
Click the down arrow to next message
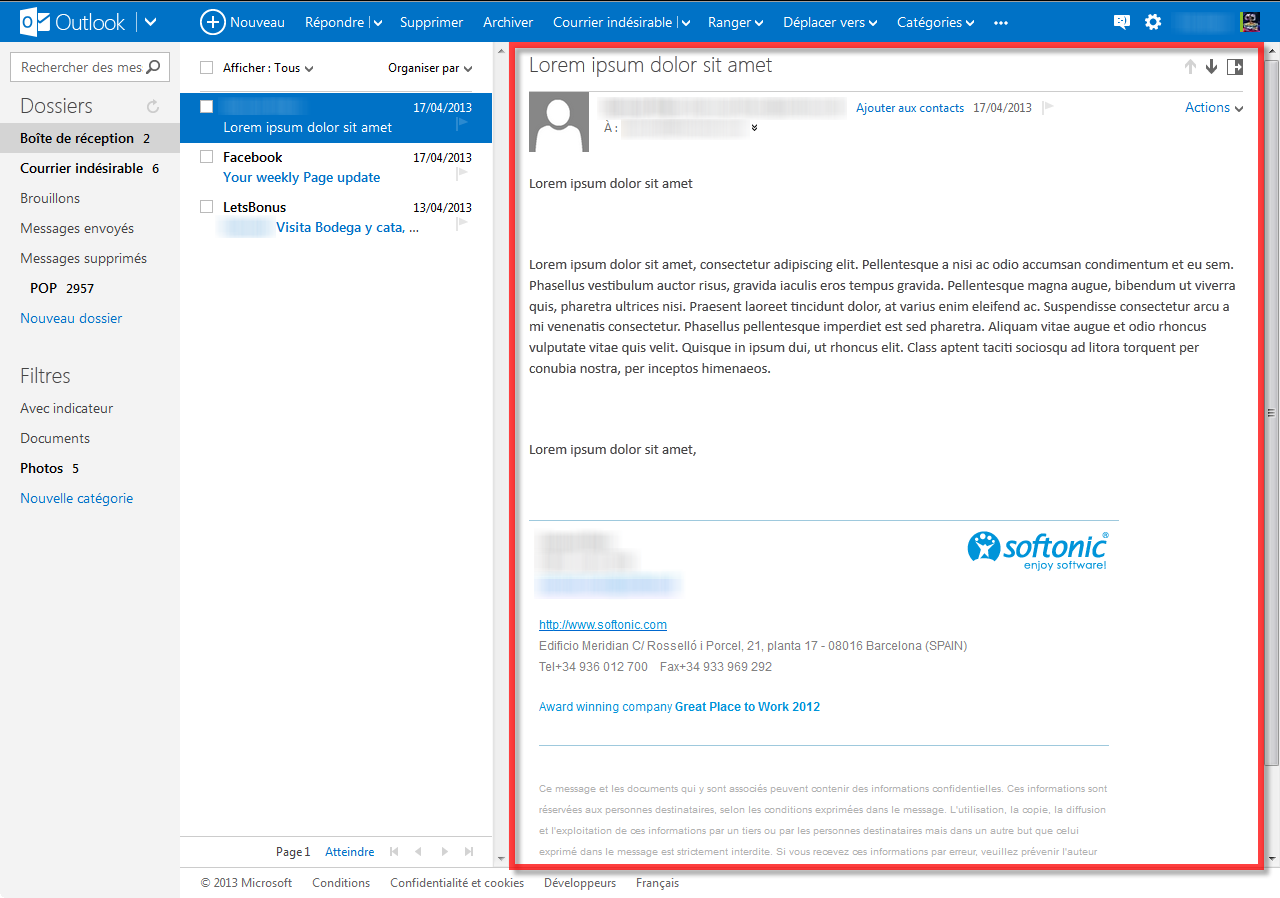point(1211,66)
